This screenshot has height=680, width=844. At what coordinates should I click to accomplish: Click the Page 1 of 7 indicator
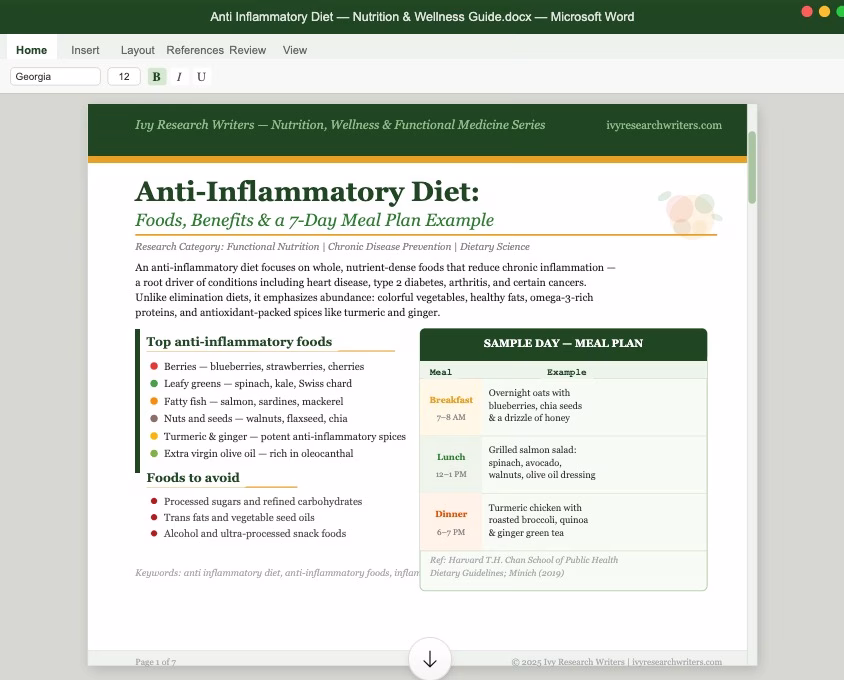(x=156, y=662)
